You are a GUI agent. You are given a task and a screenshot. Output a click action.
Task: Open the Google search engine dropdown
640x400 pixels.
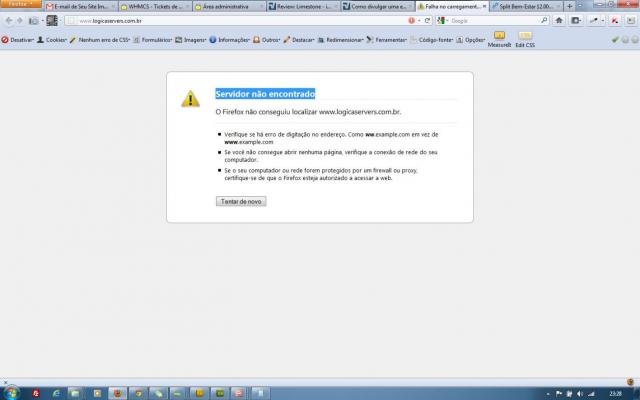point(442,20)
